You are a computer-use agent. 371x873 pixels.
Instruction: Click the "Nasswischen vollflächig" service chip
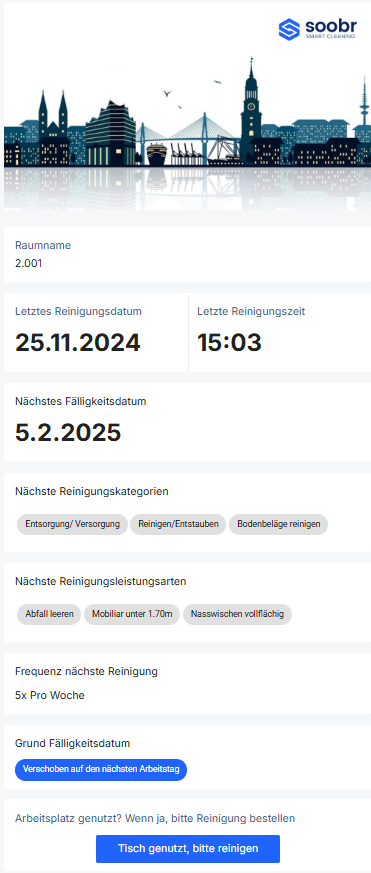[x=237, y=614]
